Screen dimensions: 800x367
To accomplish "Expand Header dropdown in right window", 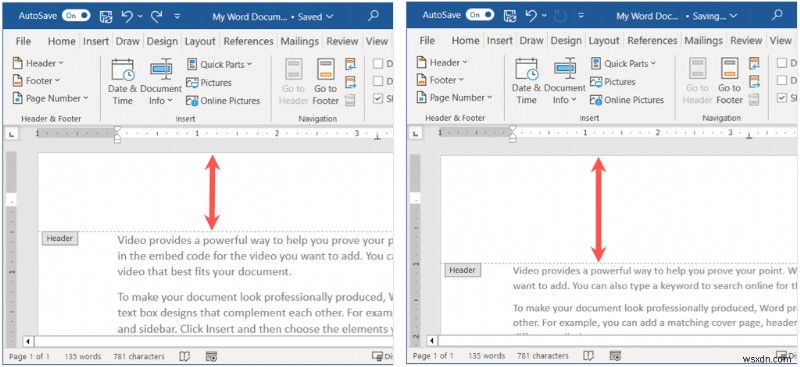I will pos(442,62).
